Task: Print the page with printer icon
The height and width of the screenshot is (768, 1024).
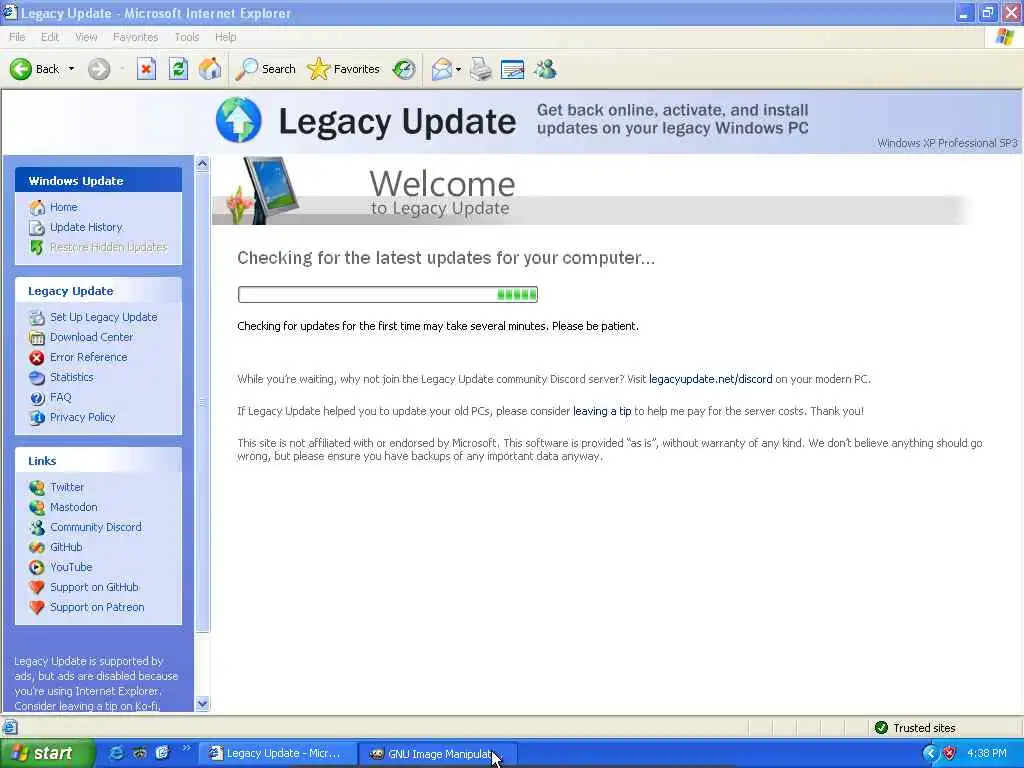Action: pyautogui.click(x=481, y=69)
